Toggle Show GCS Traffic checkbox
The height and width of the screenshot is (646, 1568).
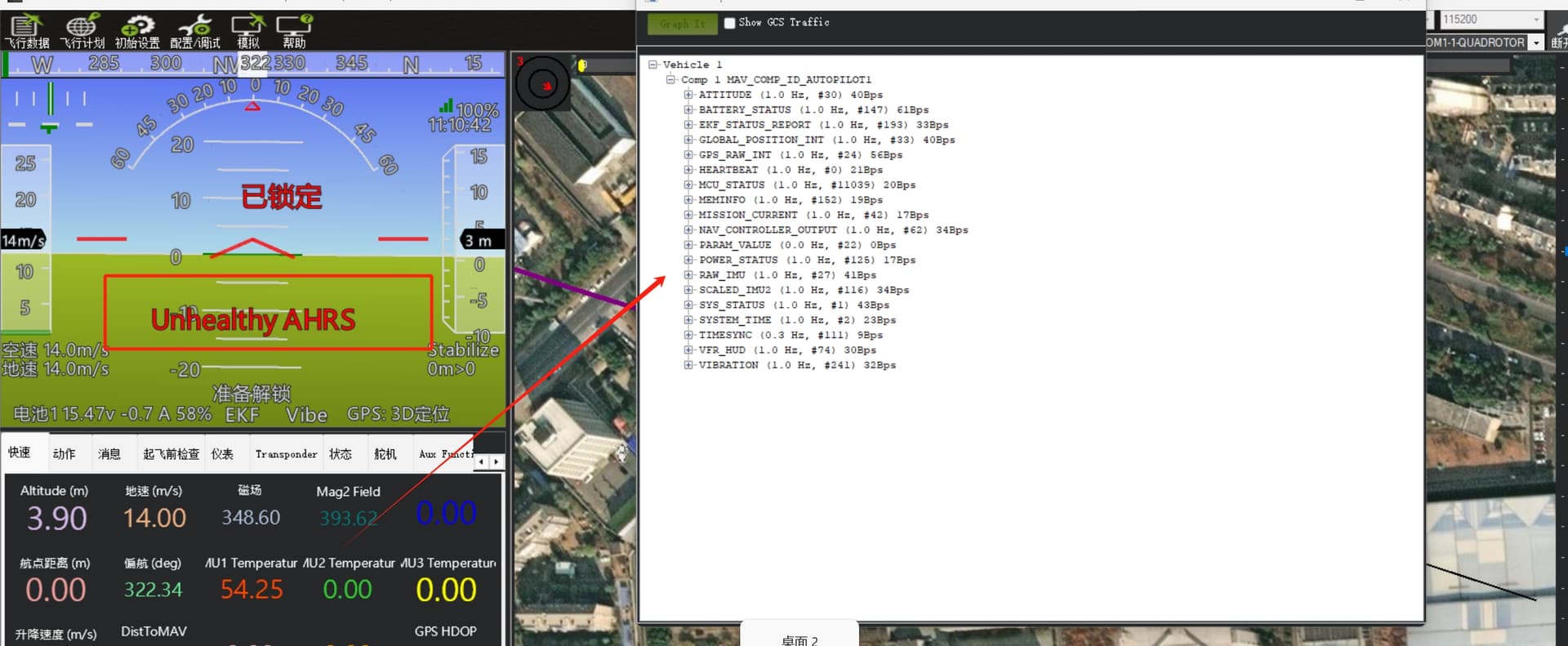pos(730,23)
